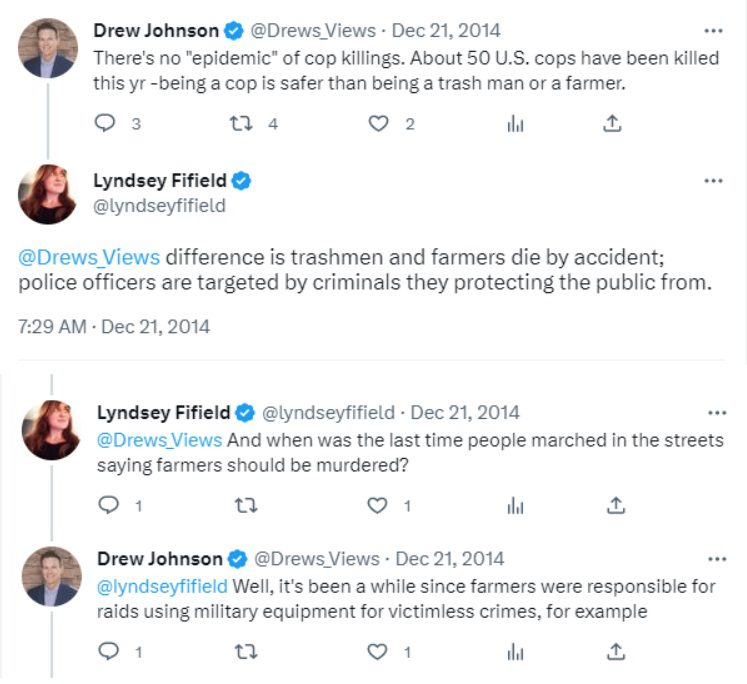Share Drew Johnson's first tweet

click(x=613, y=124)
